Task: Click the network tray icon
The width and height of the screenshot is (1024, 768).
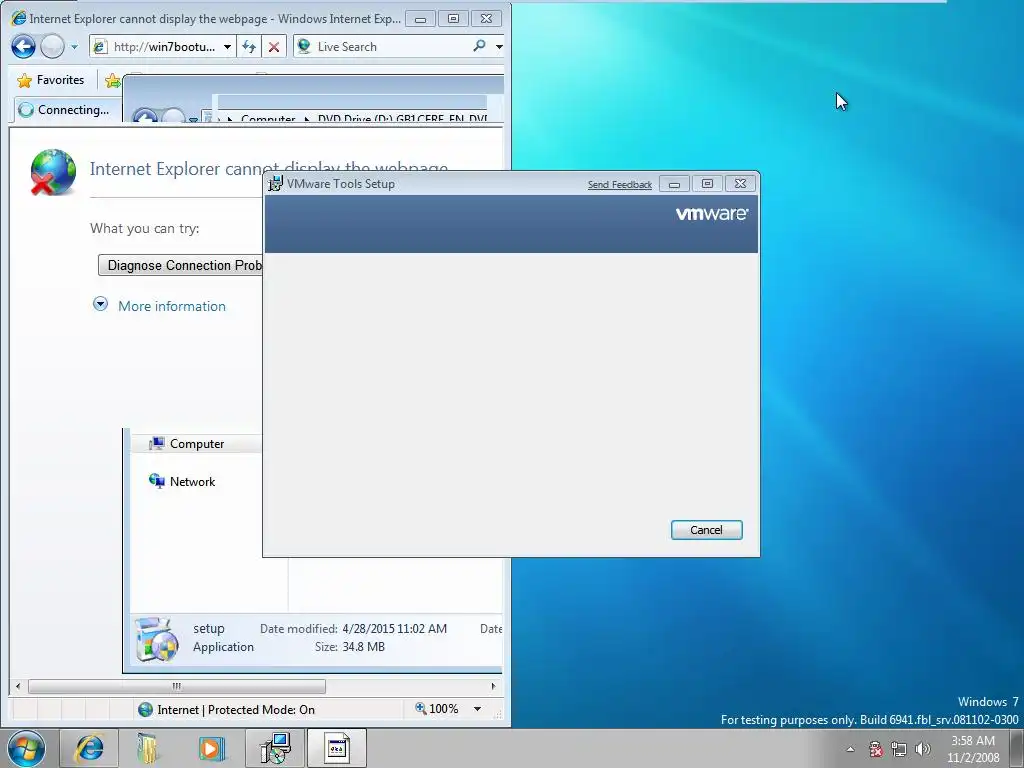Action: click(x=899, y=749)
